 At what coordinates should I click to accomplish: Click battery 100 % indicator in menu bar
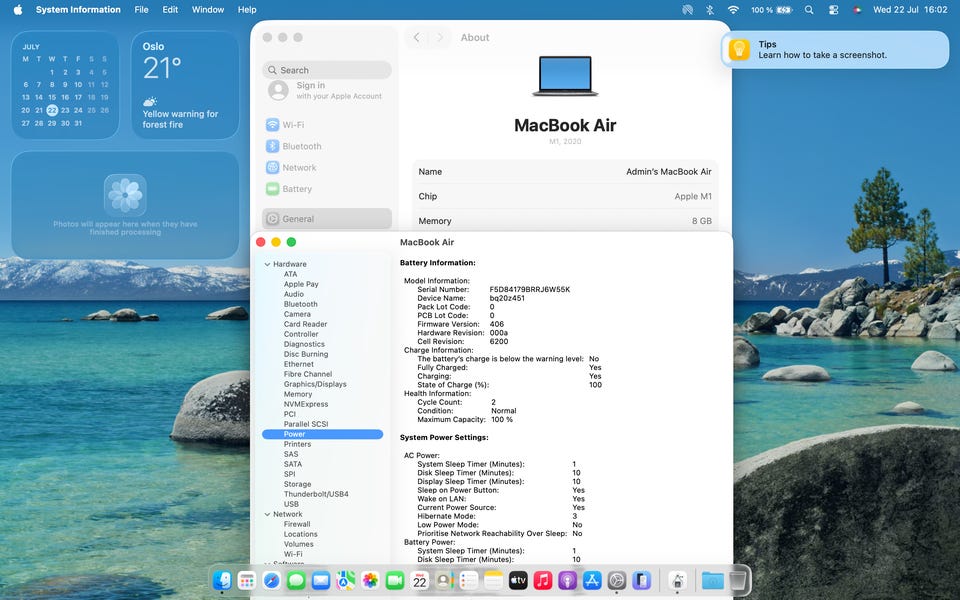click(x=771, y=10)
